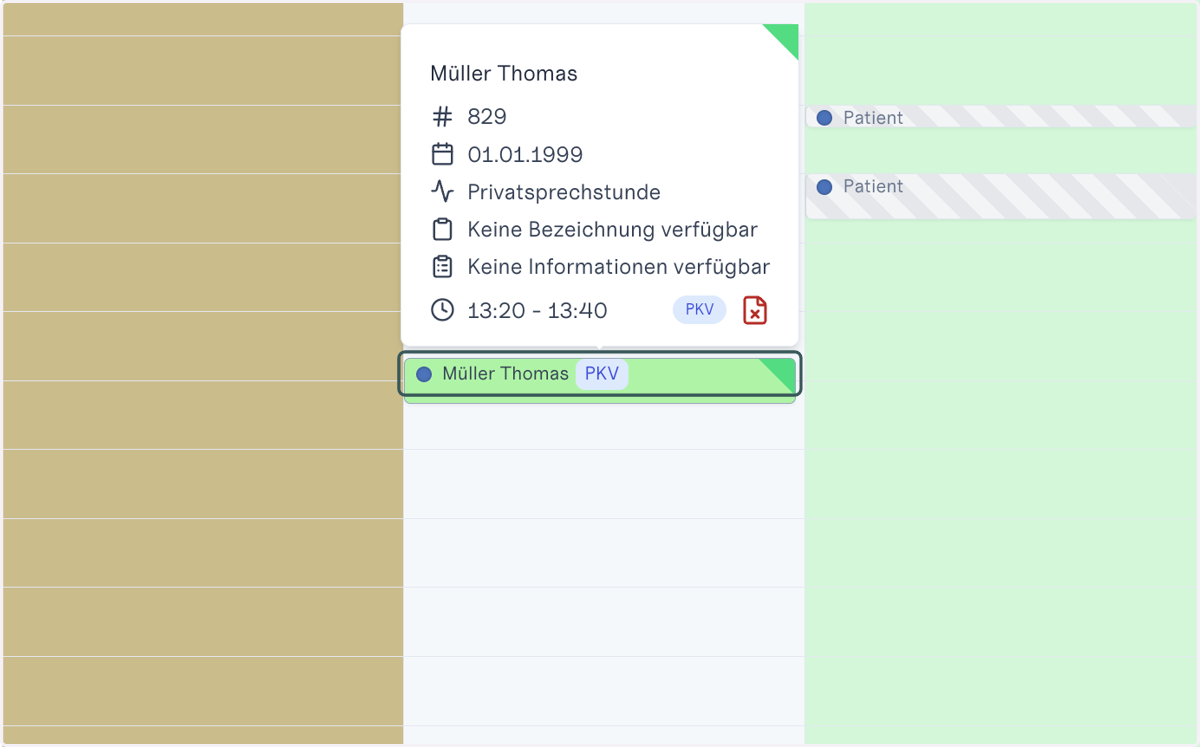Select the lower striped Patient entry
The width and height of the screenshot is (1200, 747).
[1001, 196]
